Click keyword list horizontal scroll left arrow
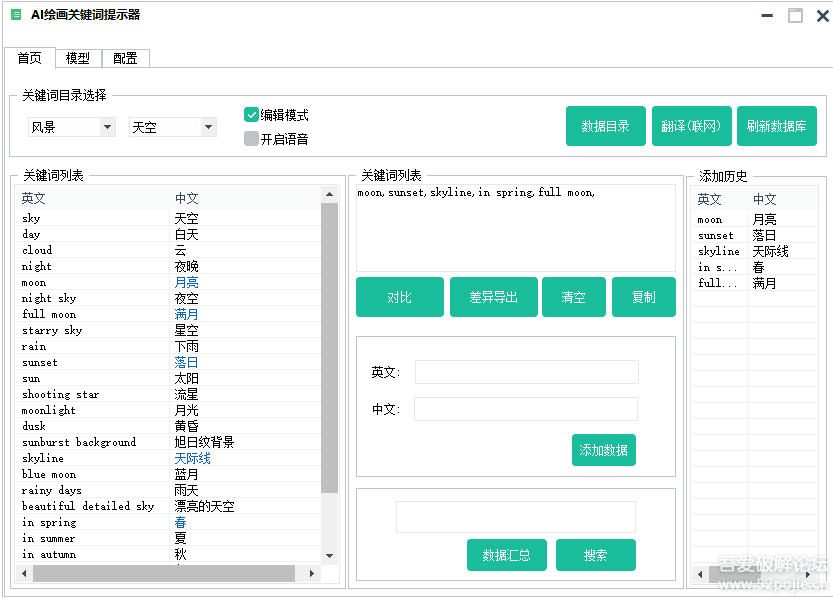The width and height of the screenshot is (833, 598). pos(24,573)
